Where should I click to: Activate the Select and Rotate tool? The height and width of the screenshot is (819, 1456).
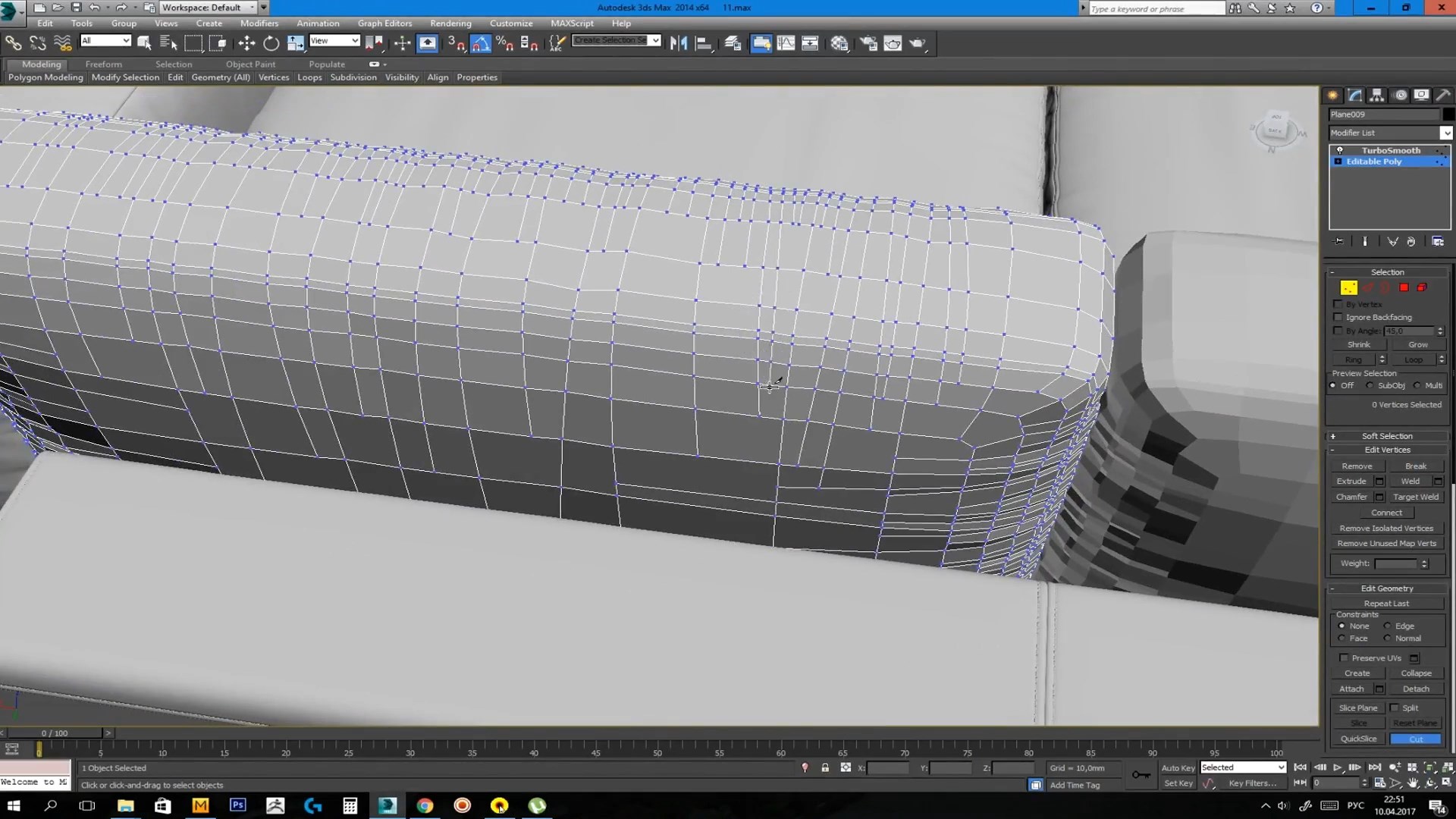[x=271, y=43]
